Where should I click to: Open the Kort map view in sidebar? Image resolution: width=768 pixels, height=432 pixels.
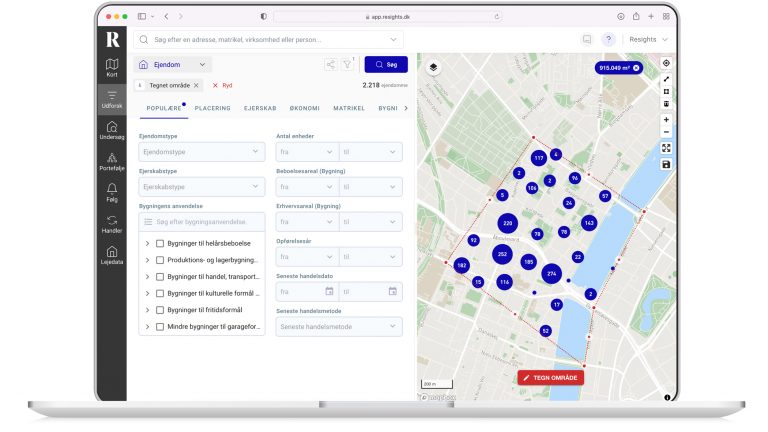click(x=112, y=67)
